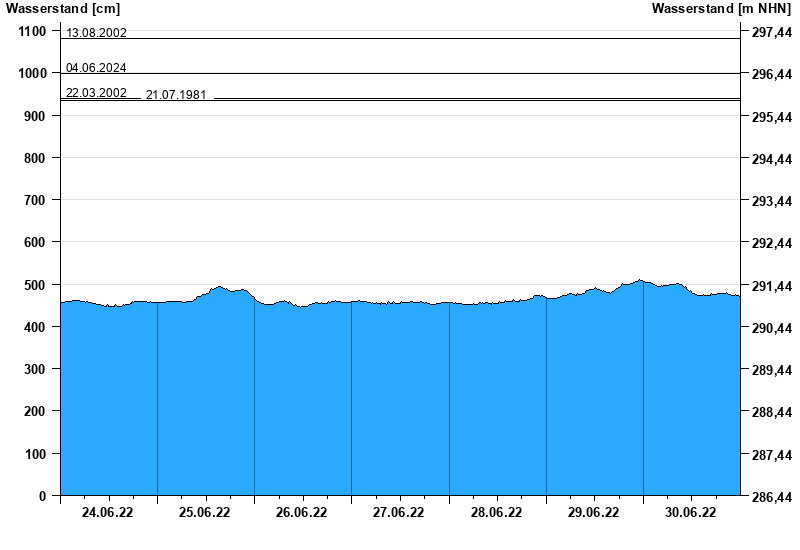Pick the 27.06.22 date label
The image size is (800, 550).
(x=398, y=513)
